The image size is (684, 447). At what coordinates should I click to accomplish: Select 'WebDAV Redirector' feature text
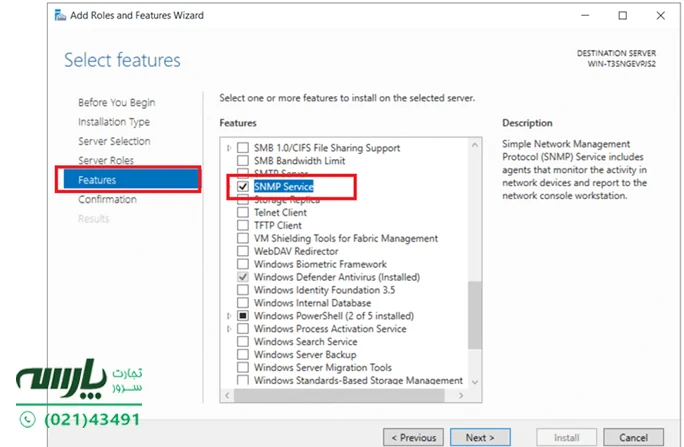[296, 251]
